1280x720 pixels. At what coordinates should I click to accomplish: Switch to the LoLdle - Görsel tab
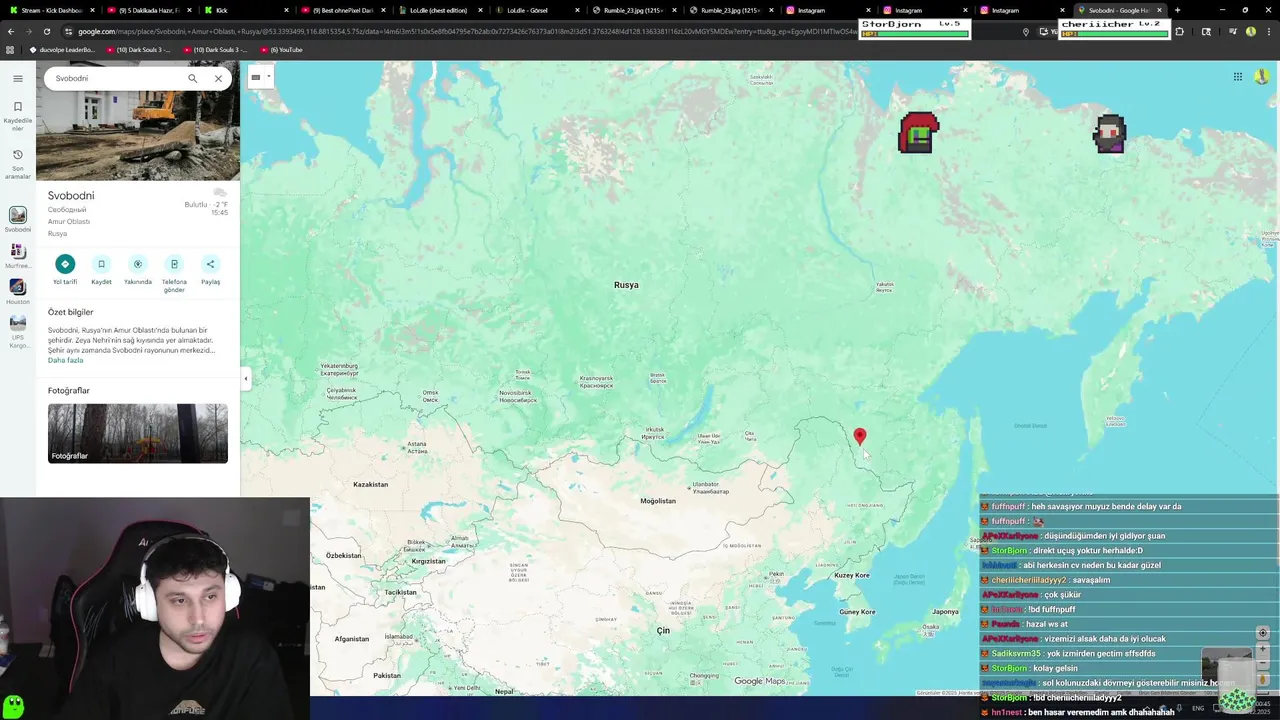(535, 10)
